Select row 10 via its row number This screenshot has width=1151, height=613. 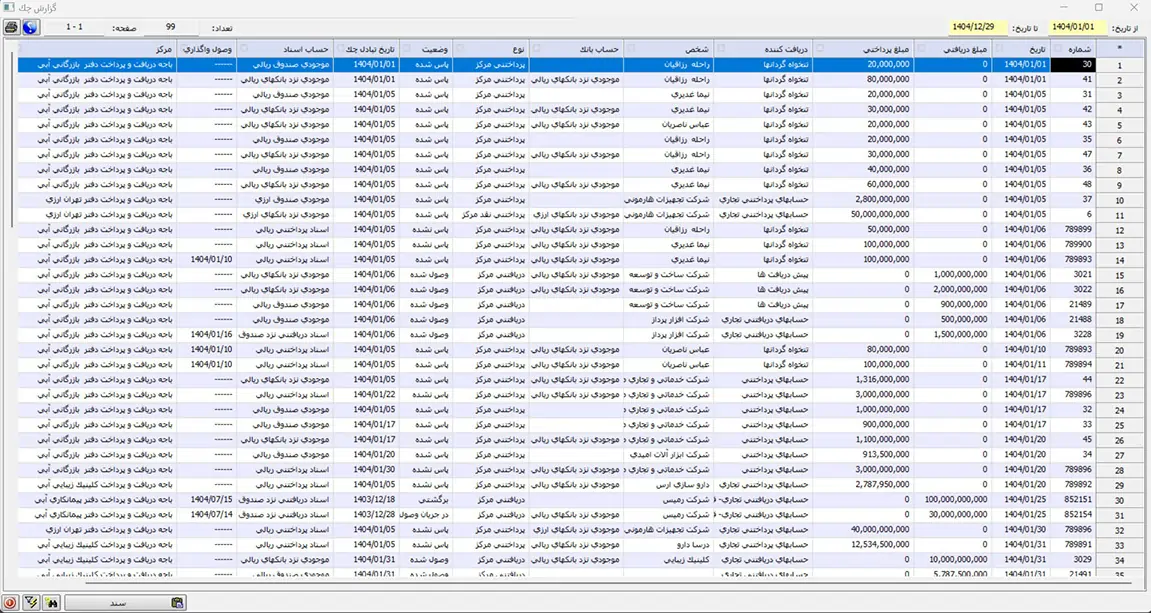[x=1119, y=200]
